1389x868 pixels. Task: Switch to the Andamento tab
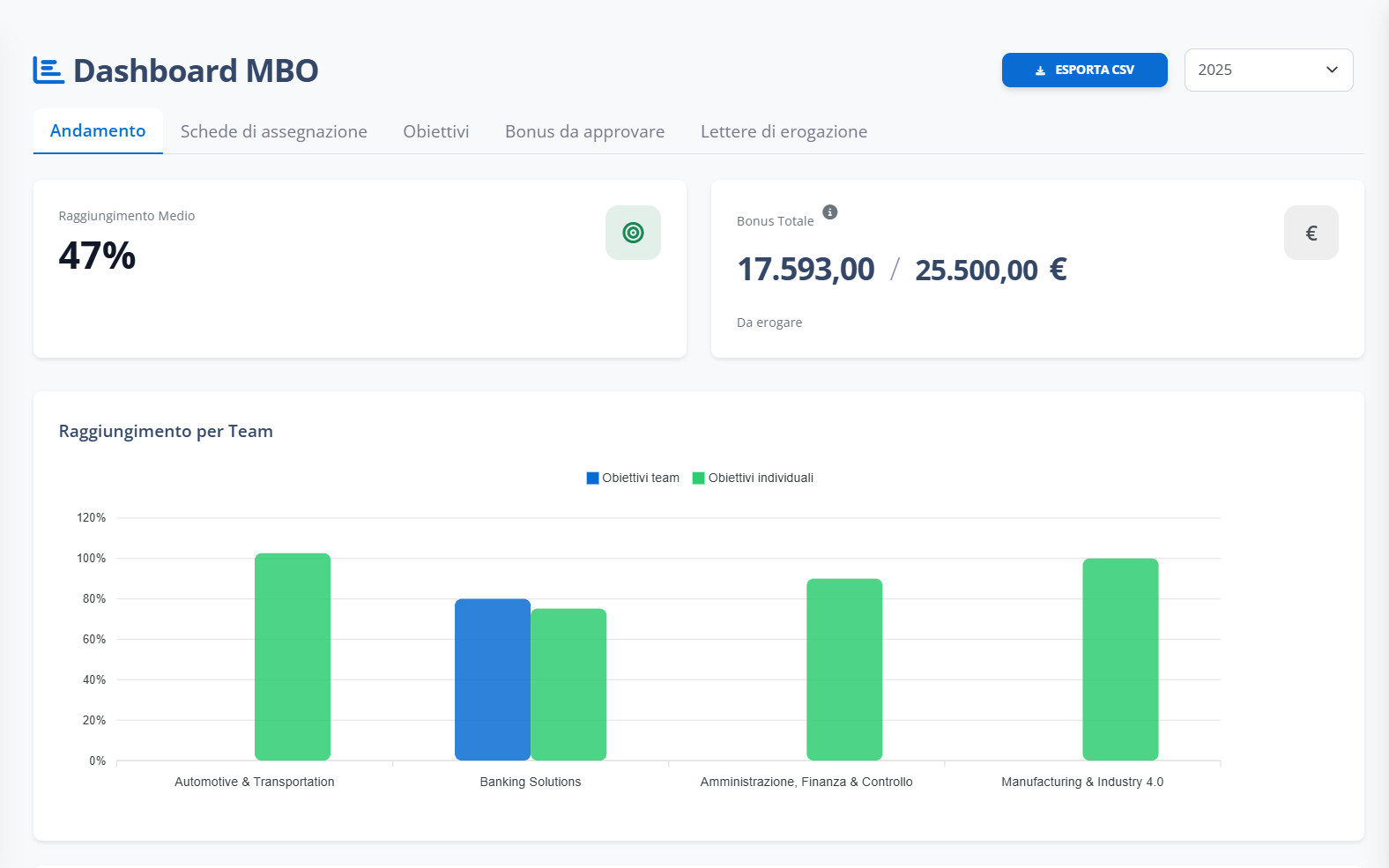98,131
